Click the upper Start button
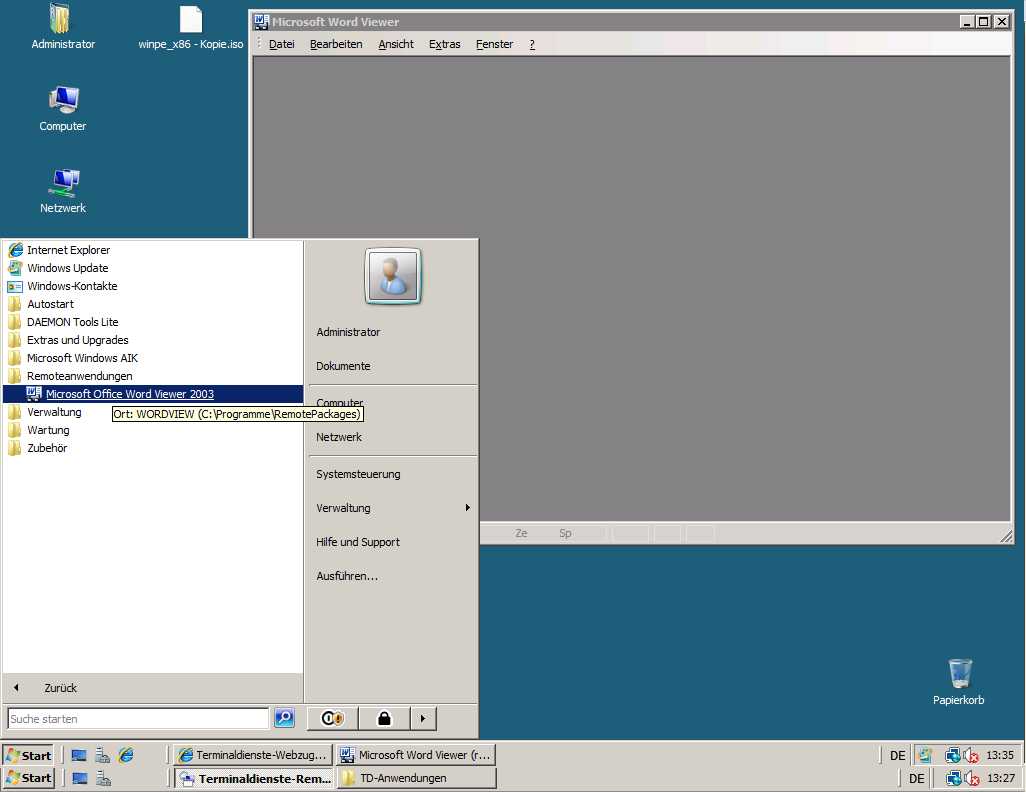Viewport: 1026px width, 792px height. (28, 755)
